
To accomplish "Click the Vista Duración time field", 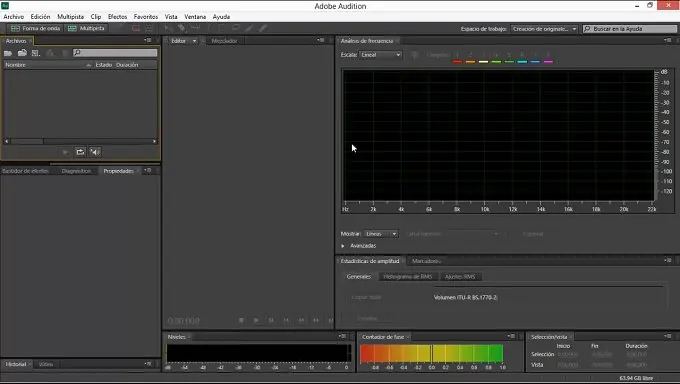I will pyautogui.click(x=636, y=365).
